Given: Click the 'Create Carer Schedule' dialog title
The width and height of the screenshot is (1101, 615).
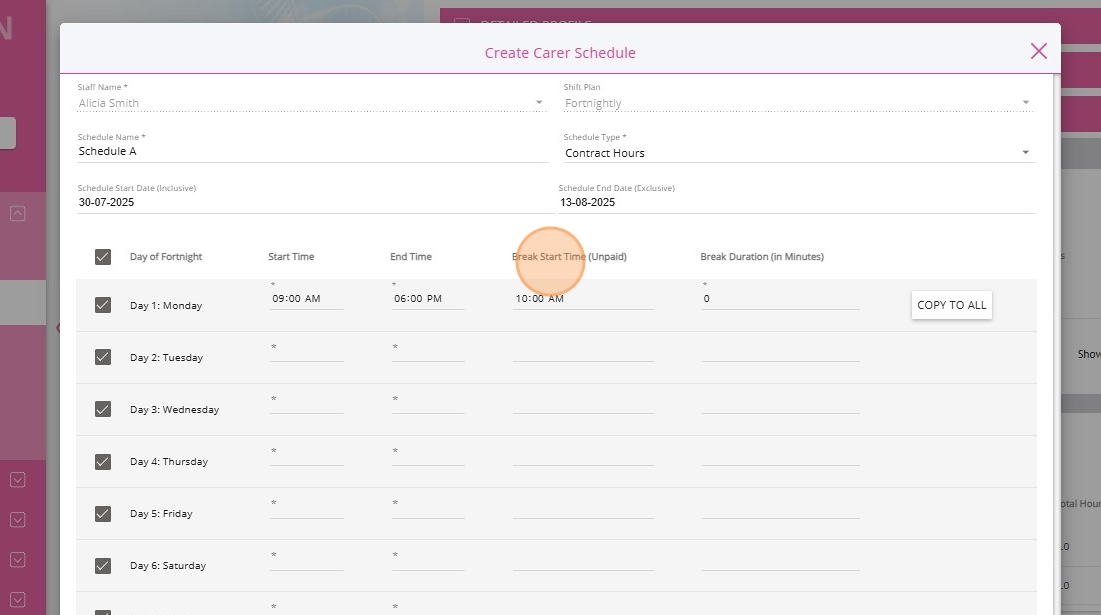Looking at the screenshot, I should (560, 53).
